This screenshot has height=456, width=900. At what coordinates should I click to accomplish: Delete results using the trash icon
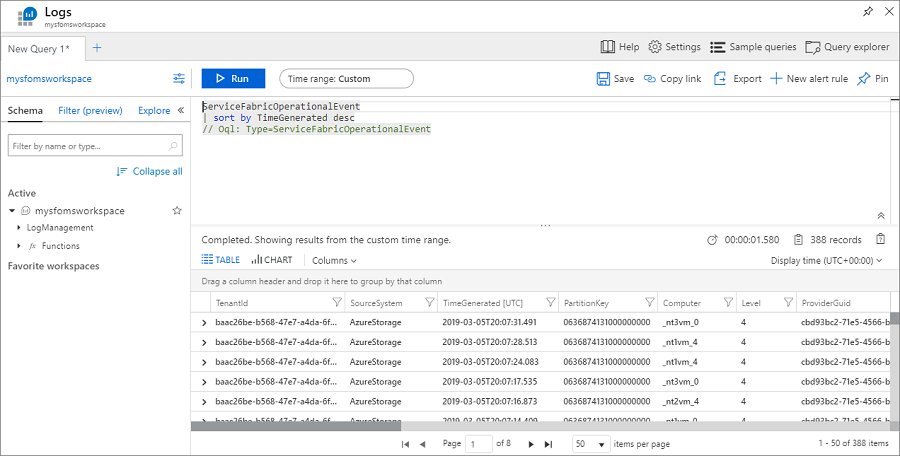click(880, 240)
